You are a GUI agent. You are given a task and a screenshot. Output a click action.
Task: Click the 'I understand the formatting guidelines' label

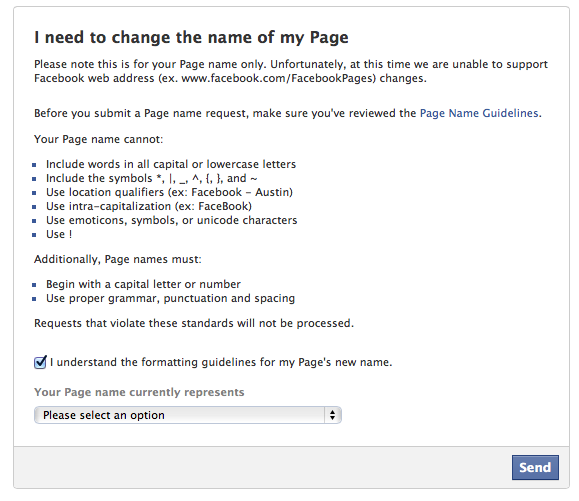221,362
